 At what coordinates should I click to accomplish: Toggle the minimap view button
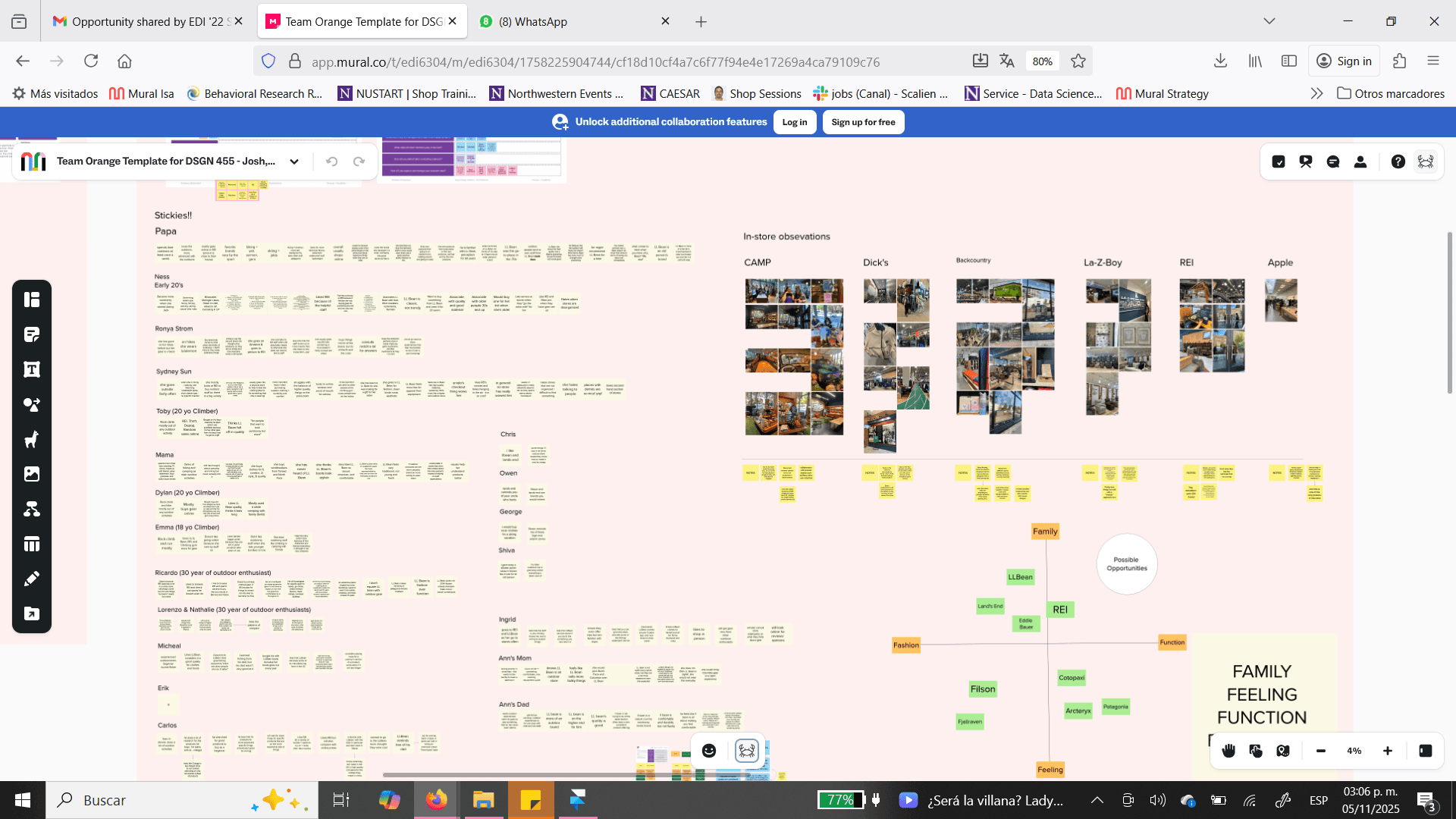[x=1425, y=751]
